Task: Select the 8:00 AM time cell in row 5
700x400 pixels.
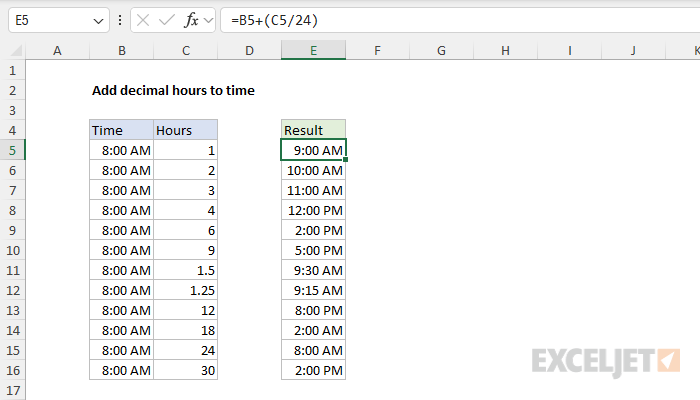Action: (121, 150)
